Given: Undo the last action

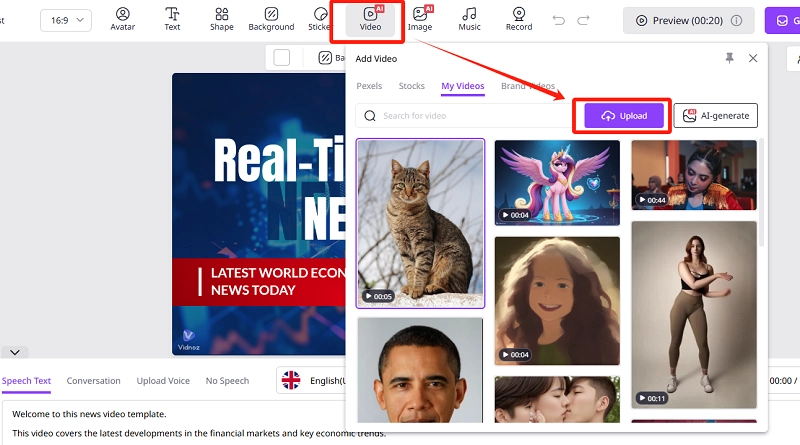Looking at the screenshot, I should coord(559,20).
